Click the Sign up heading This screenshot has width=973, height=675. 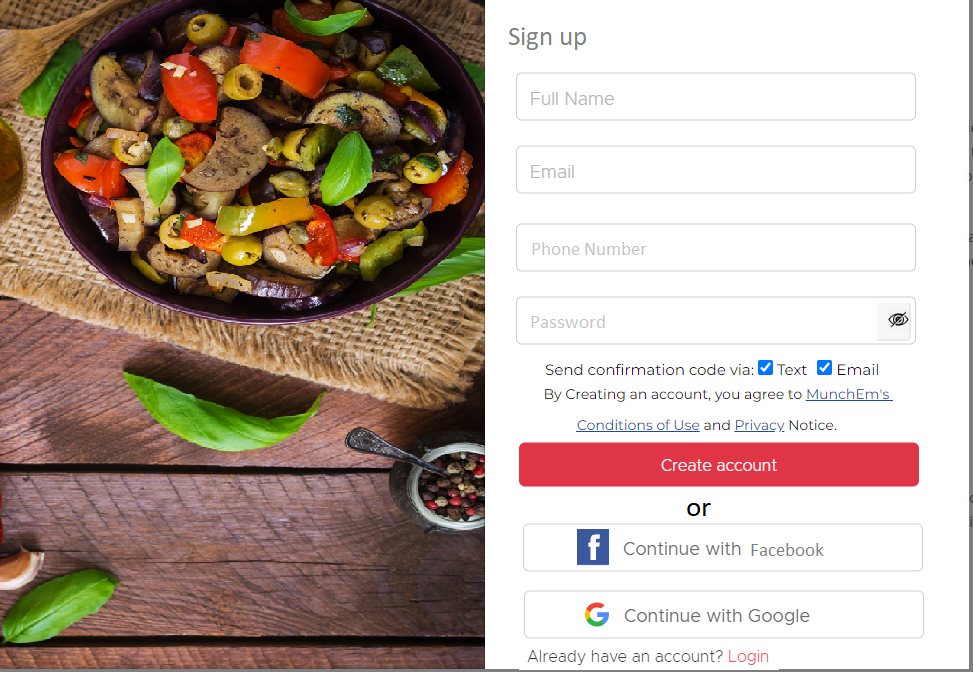click(x=547, y=37)
